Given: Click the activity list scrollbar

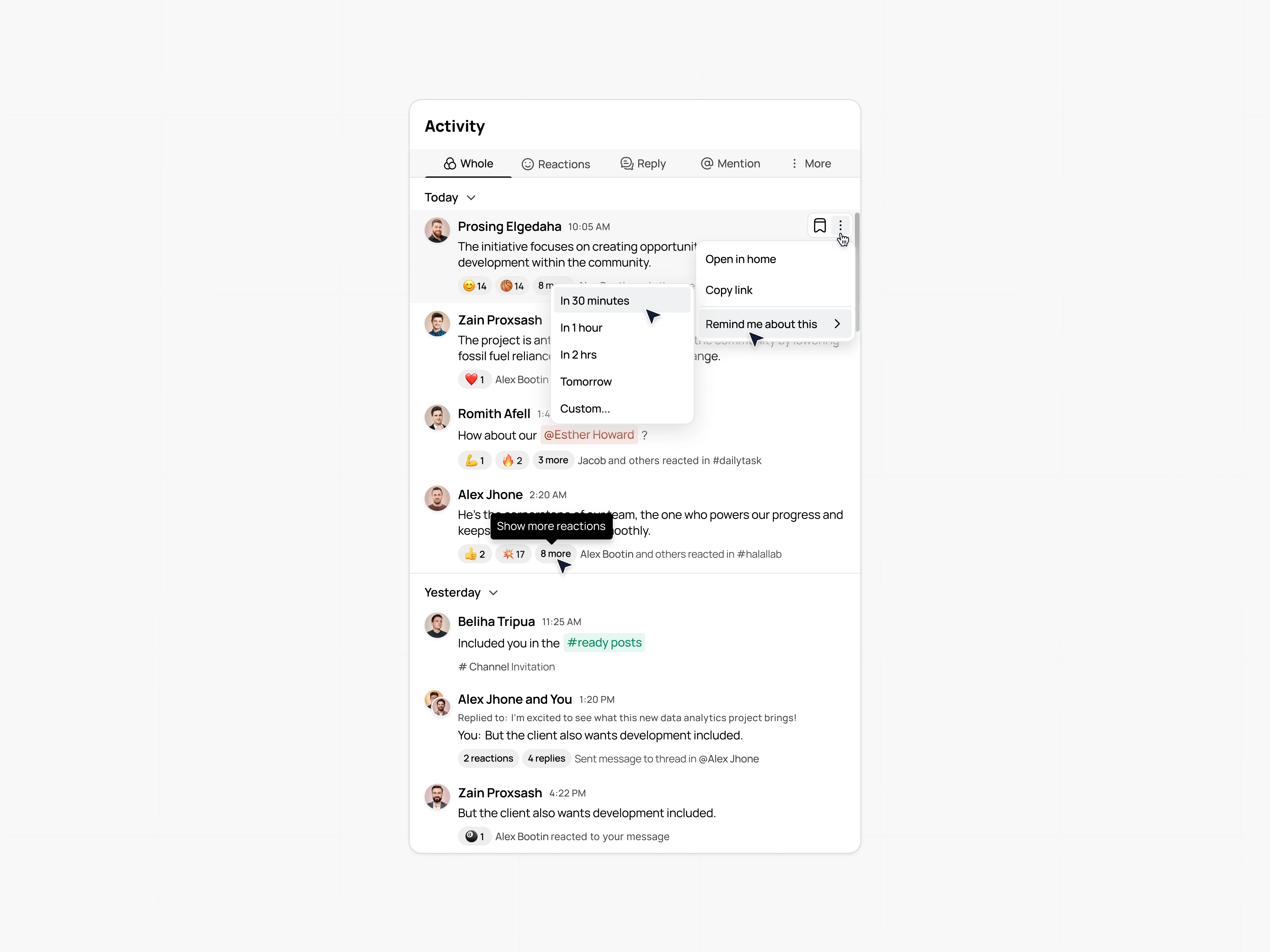Looking at the screenshot, I should click(x=857, y=272).
